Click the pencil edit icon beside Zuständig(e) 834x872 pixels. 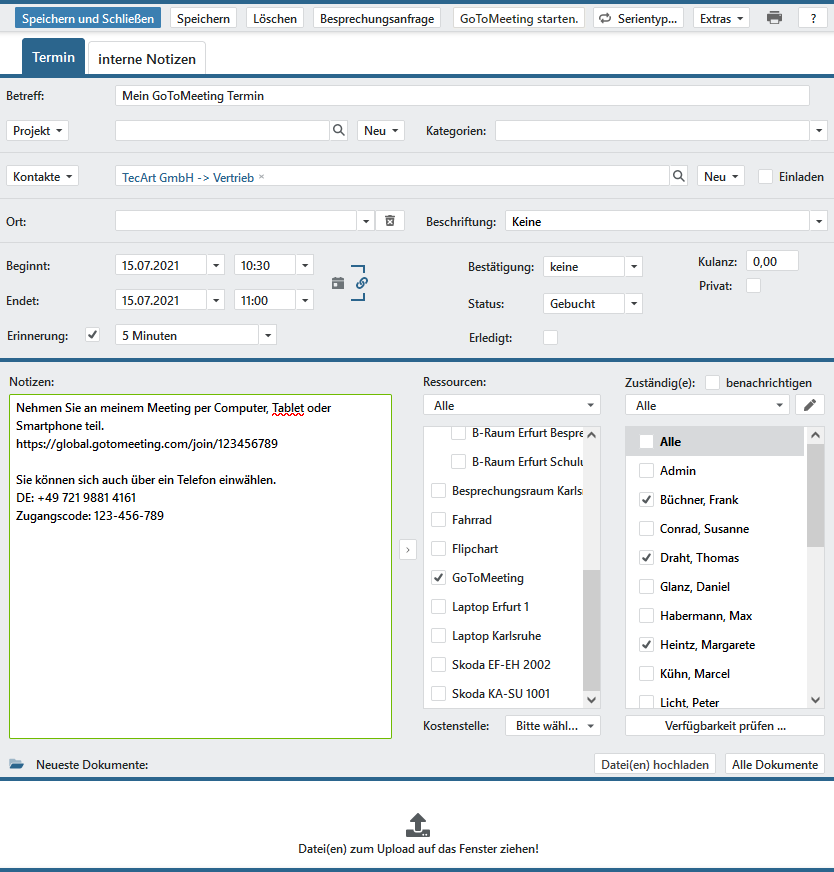pyautogui.click(x=810, y=405)
